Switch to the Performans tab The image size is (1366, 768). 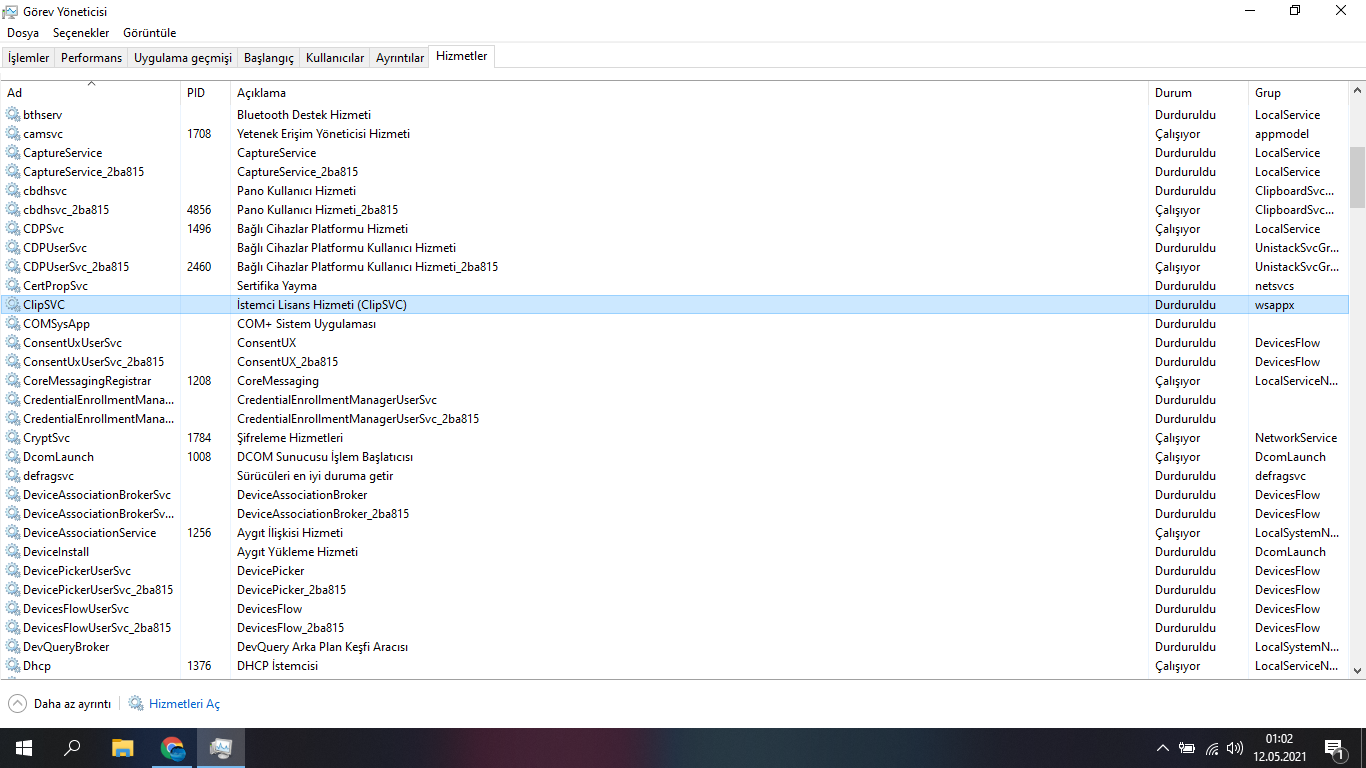coord(91,58)
